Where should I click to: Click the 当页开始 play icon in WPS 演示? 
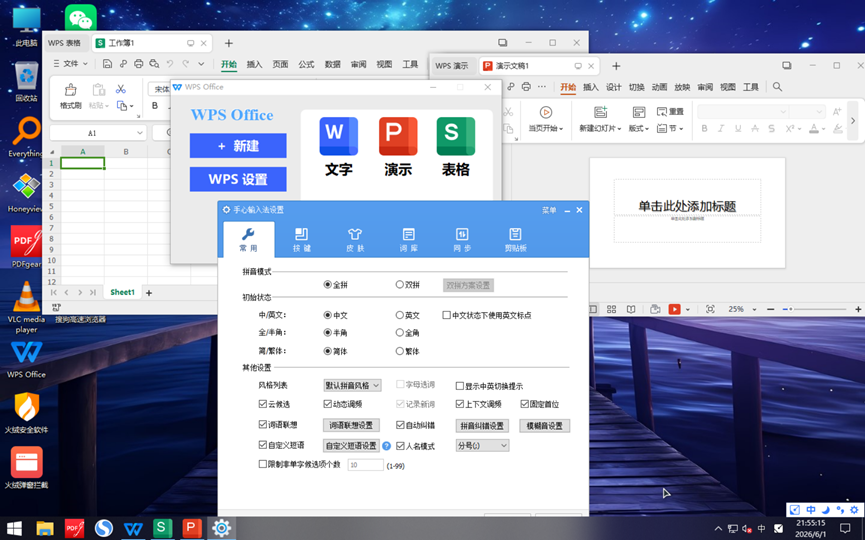point(546,113)
